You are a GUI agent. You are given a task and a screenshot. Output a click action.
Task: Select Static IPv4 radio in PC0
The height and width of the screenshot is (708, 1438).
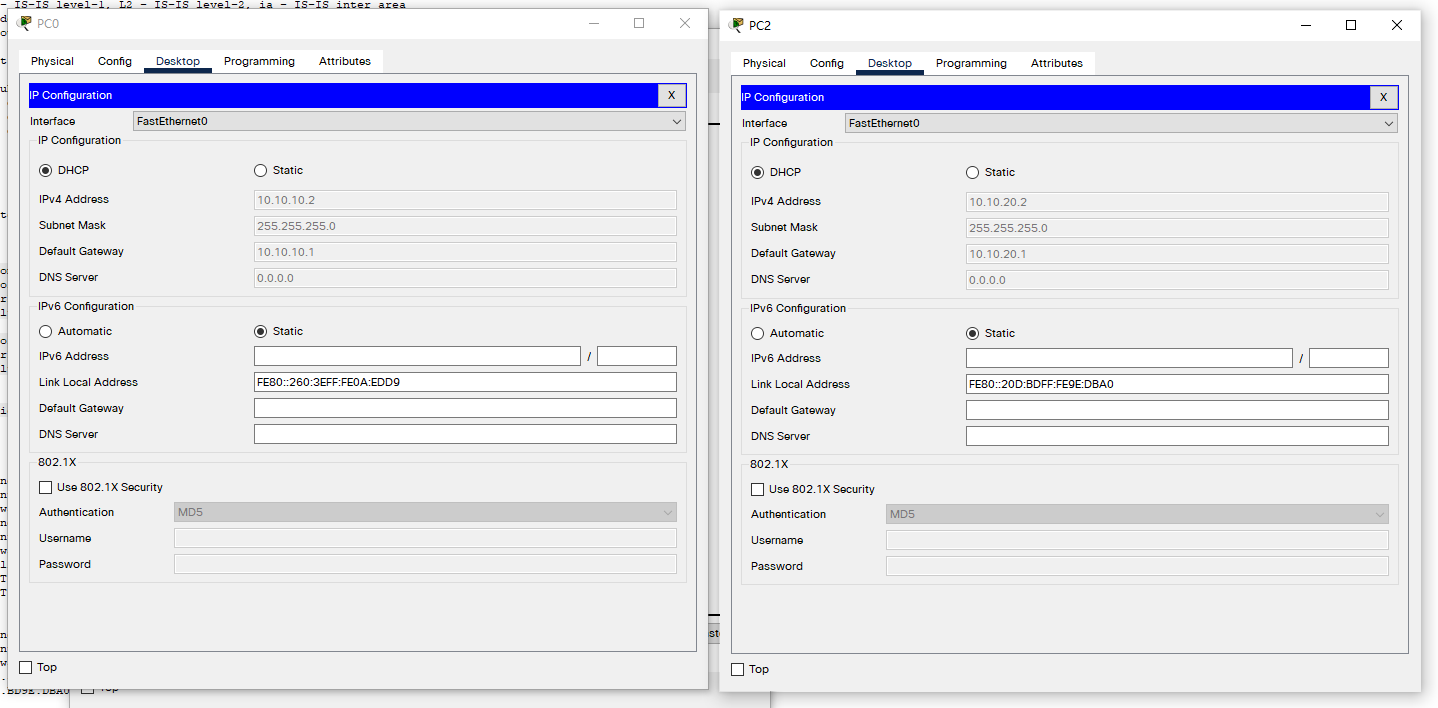click(261, 171)
